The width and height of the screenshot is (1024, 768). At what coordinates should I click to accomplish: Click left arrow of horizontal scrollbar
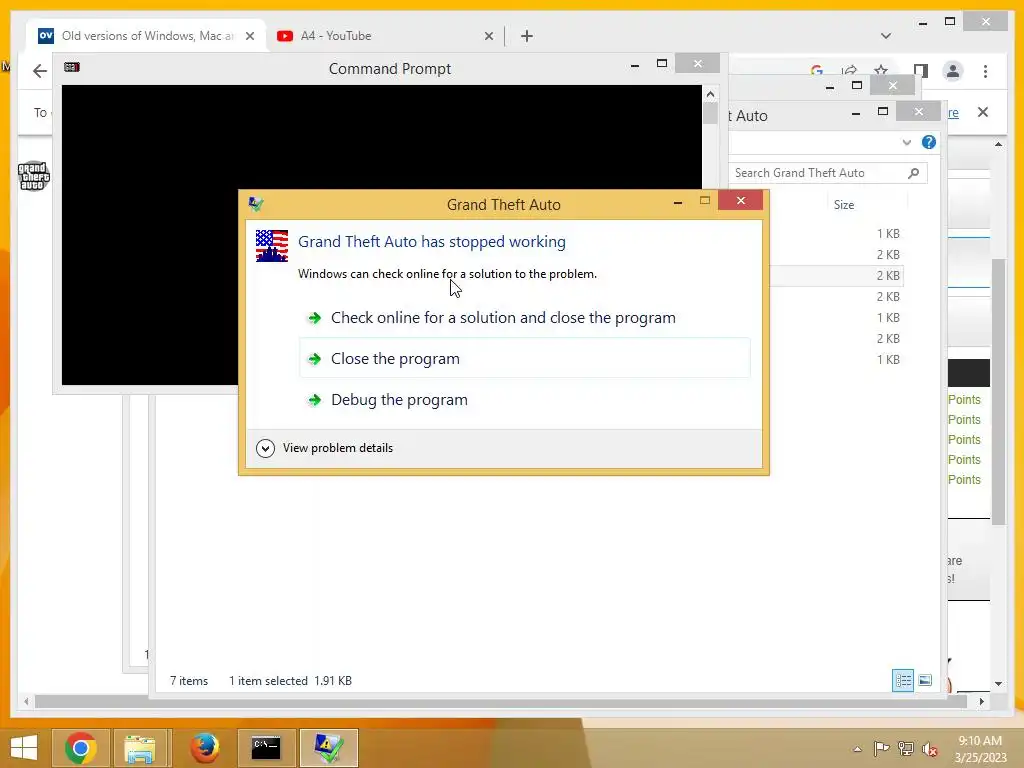click(x=26, y=701)
